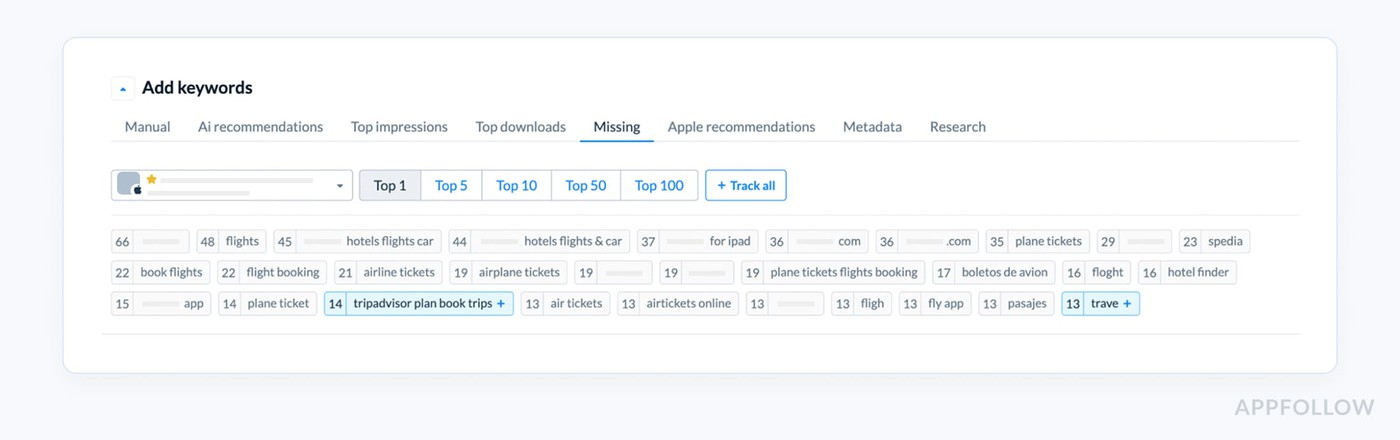Add the 'tripadvisor plan book trips' plus icon
The height and width of the screenshot is (440, 1400).
[501, 303]
